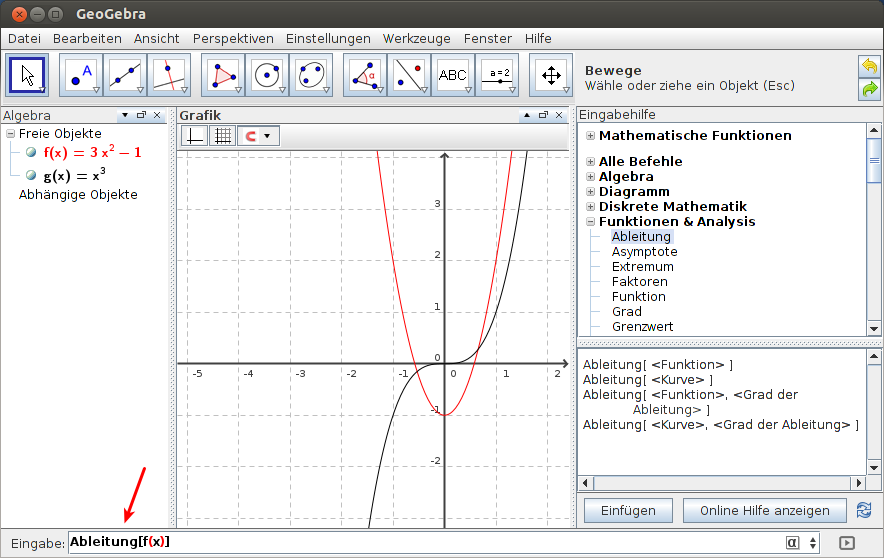884x558 pixels.
Task: Open the Einstellungen menu
Action: (328, 38)
